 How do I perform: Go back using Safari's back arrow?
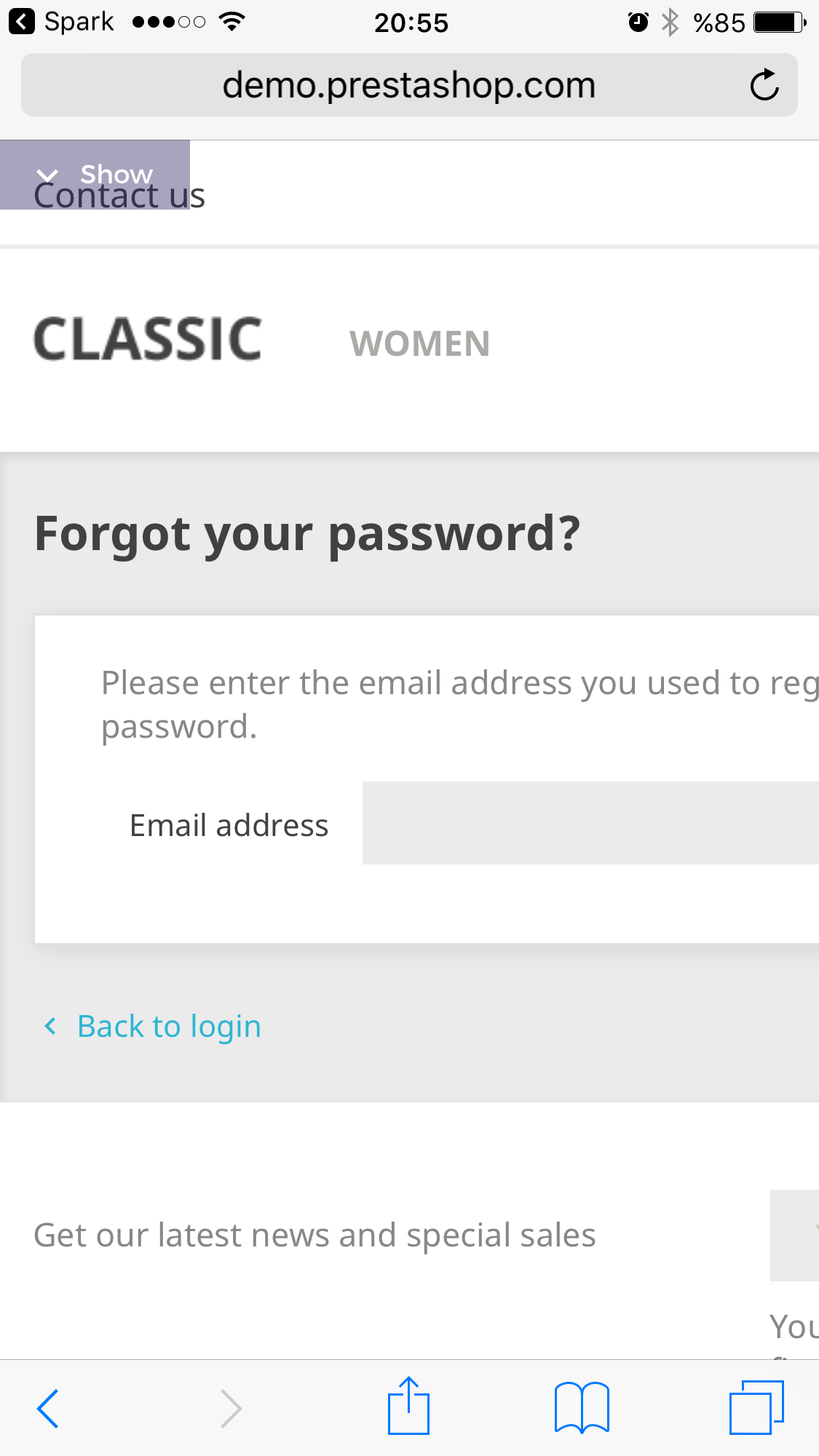48,1409
